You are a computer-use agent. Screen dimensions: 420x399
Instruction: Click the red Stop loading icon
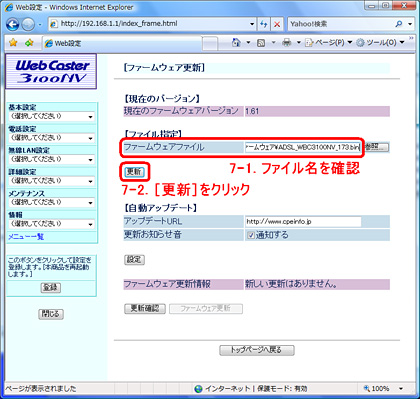(277, 24)
